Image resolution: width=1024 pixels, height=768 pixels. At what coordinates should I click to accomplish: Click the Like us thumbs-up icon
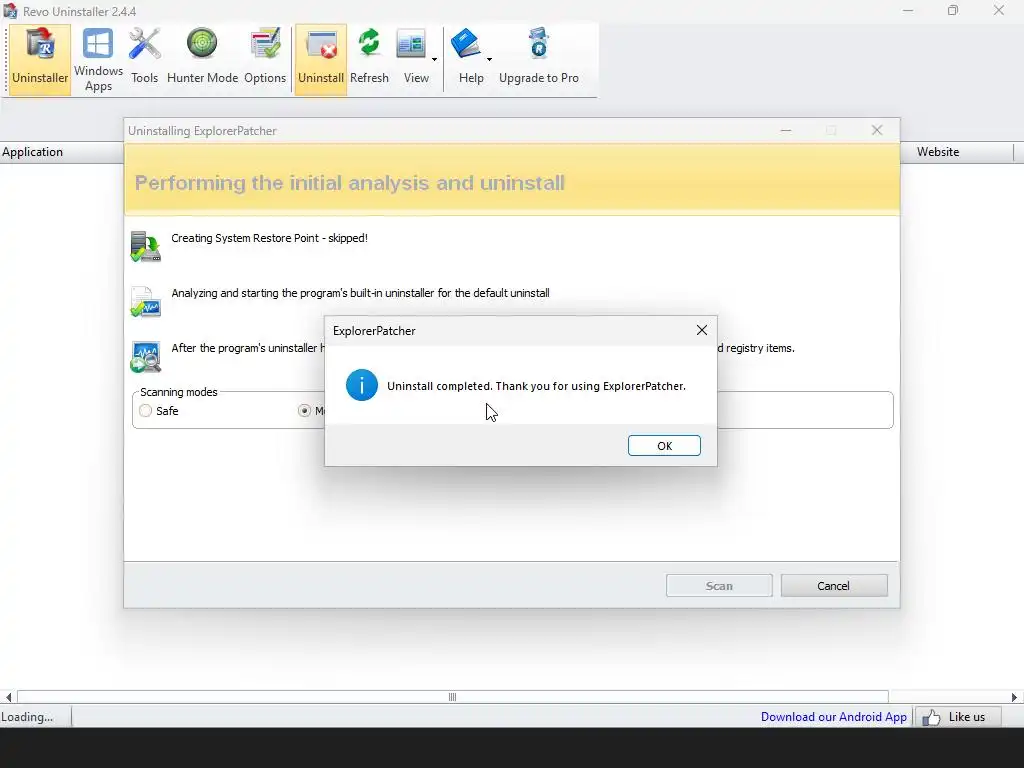[x=931, y=718]
